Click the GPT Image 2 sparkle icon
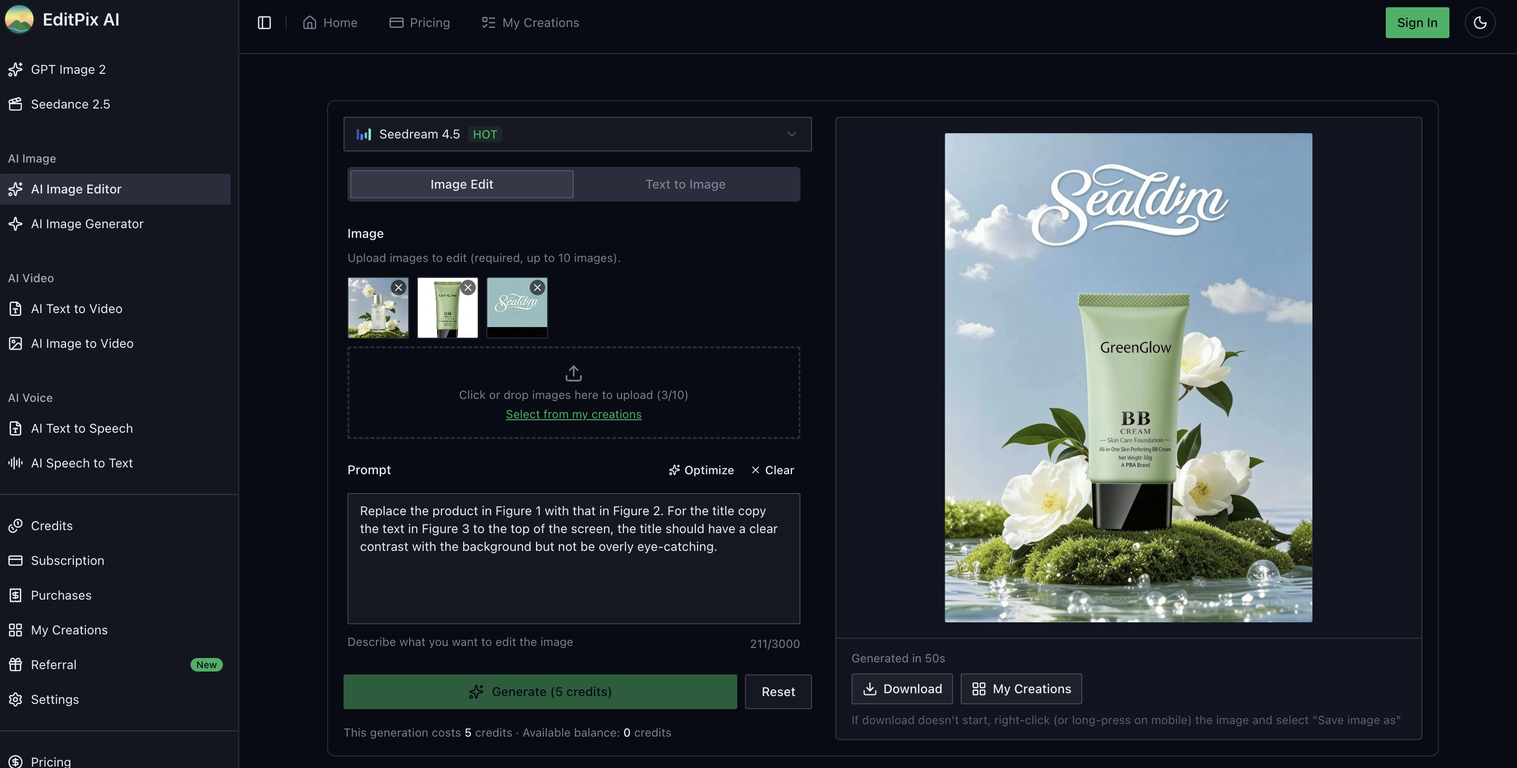Screen dimensions: 1517x768 click(15, 69)
